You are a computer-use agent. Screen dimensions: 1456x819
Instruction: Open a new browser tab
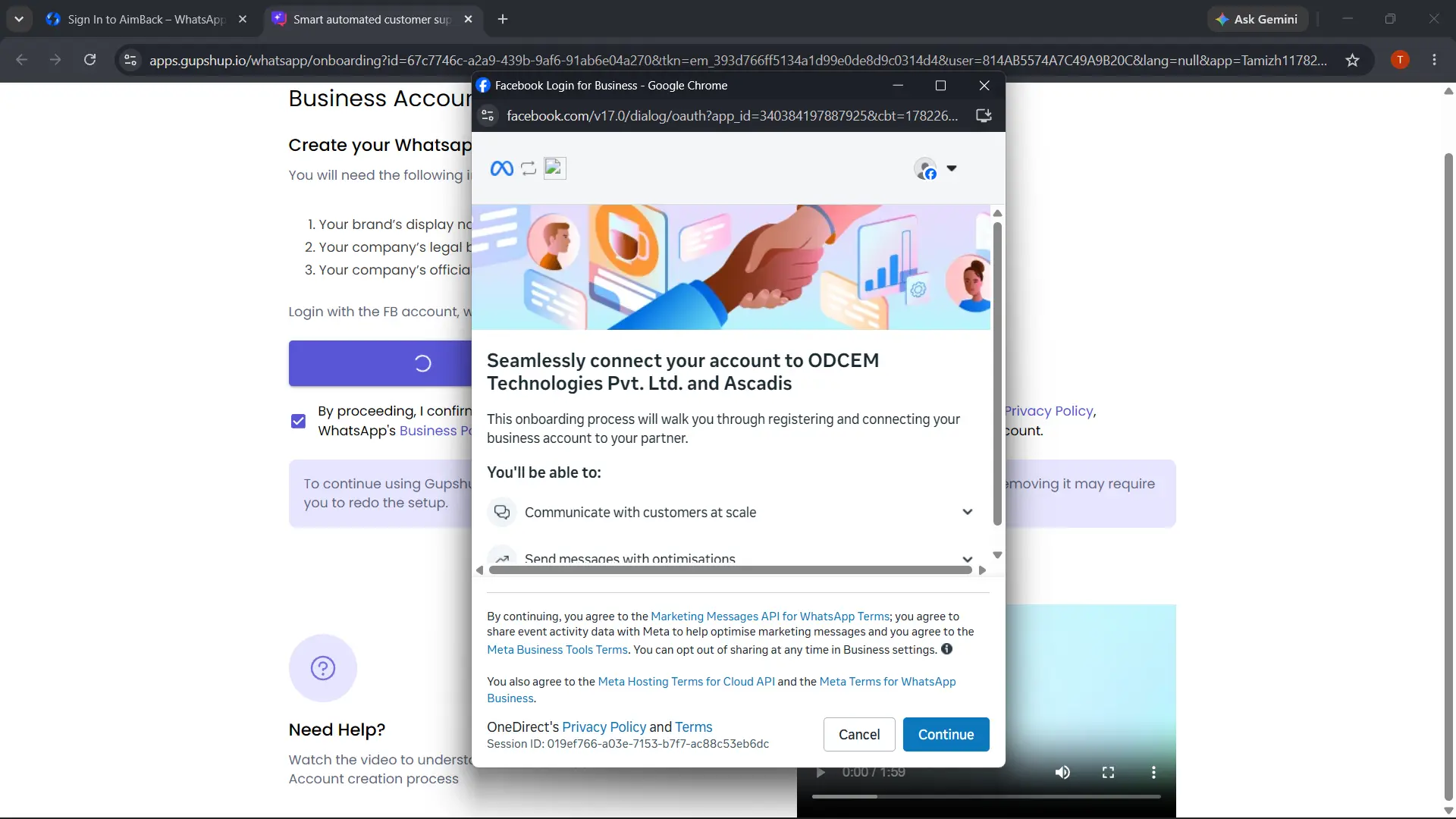pos(503,19)
